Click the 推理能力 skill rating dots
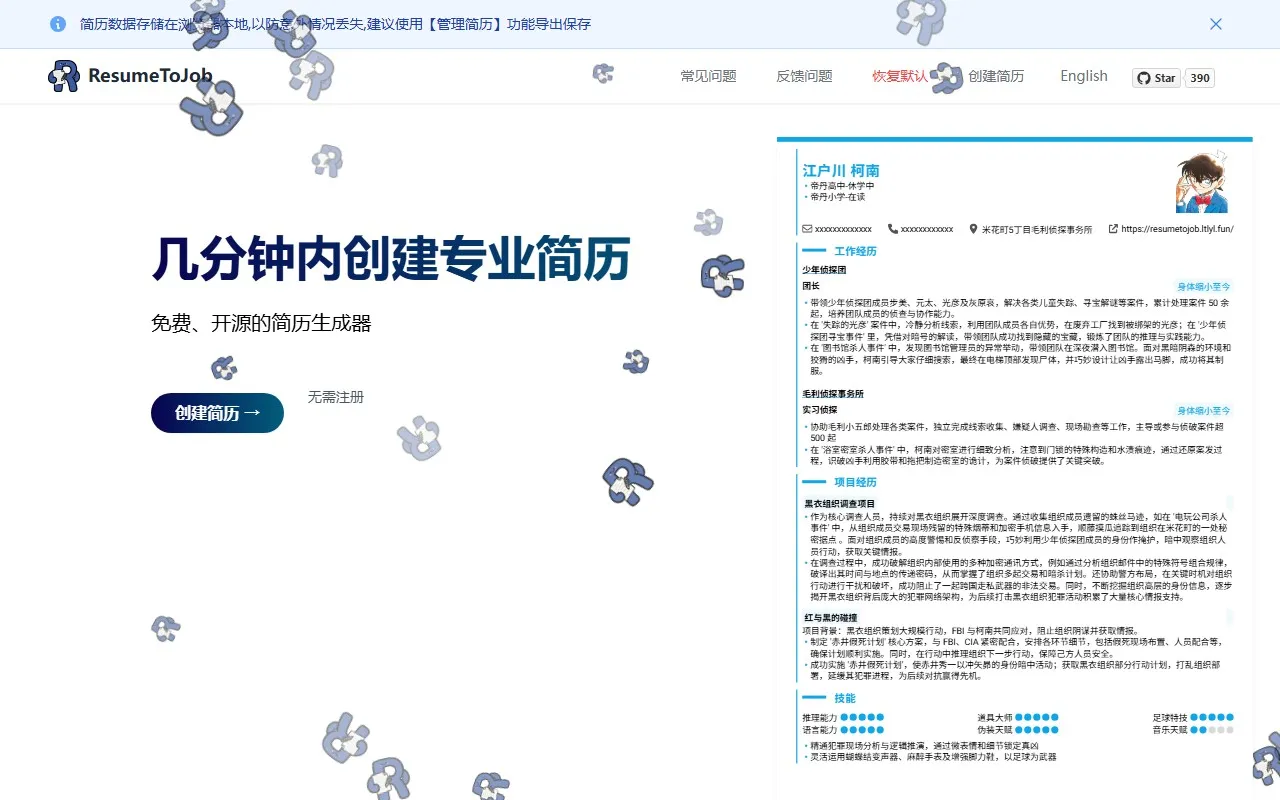The height and width of the screenshot is (800, 1280). pyautogui.click(x=862, y=717)
